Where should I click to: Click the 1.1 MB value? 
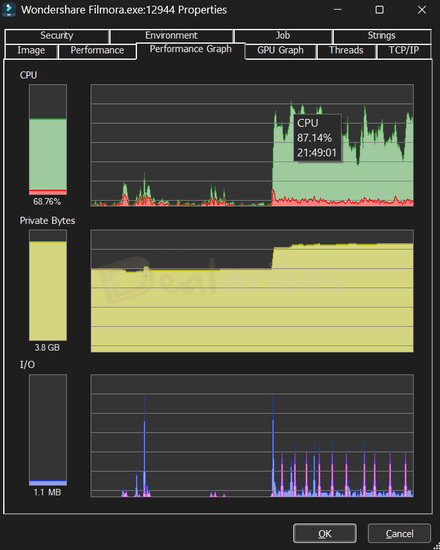pyautogui.click(x=47, y=492)
